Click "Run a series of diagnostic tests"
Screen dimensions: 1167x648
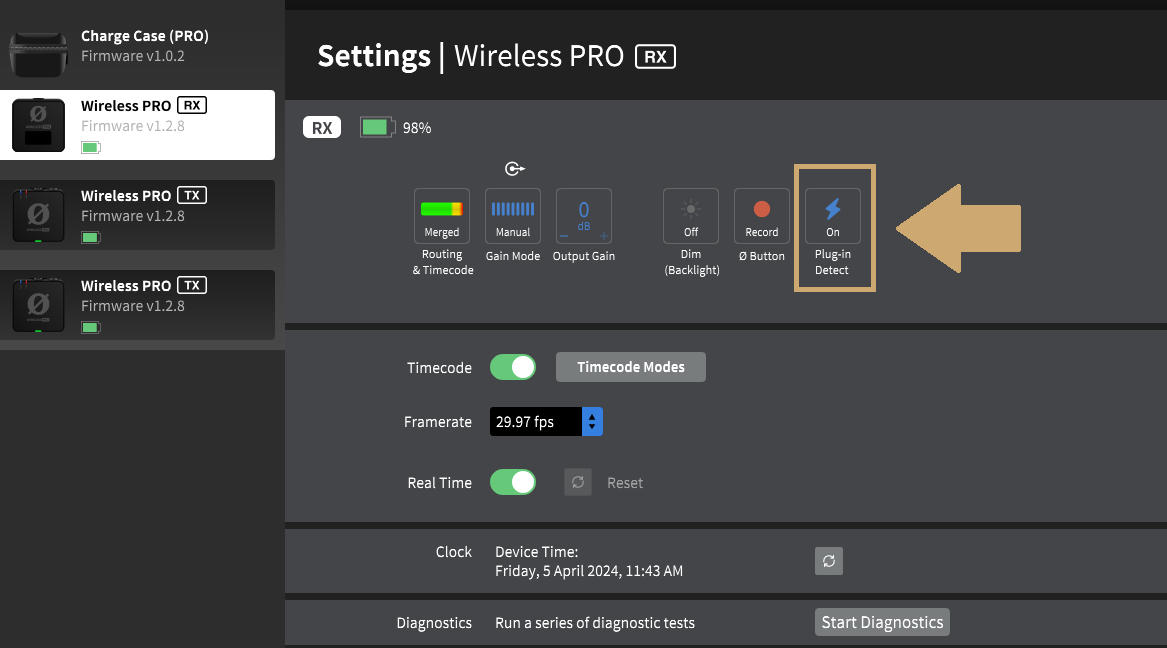(x=595, y=623)
